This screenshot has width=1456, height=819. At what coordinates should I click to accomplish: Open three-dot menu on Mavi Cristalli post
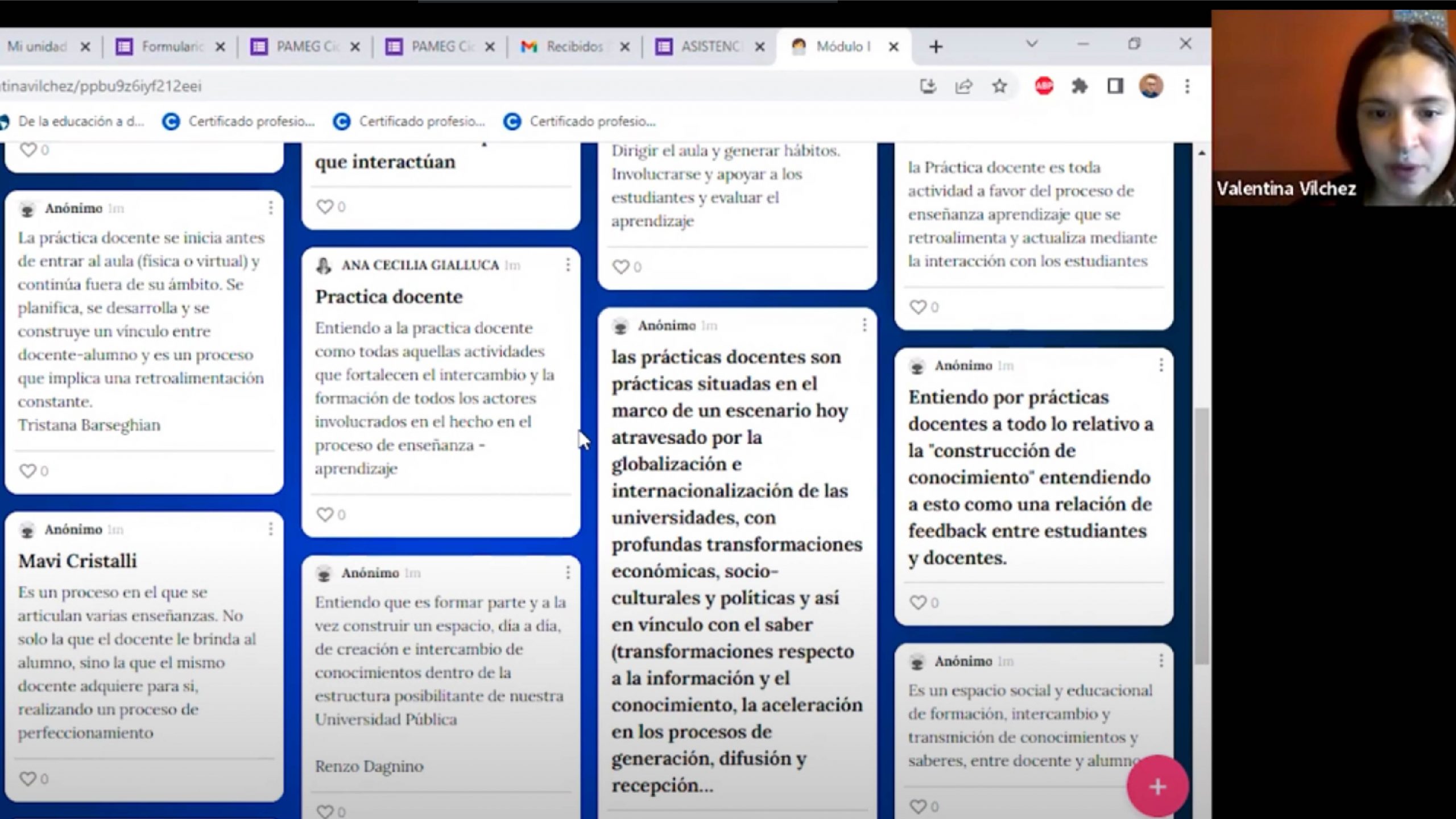tap(271, 530)
